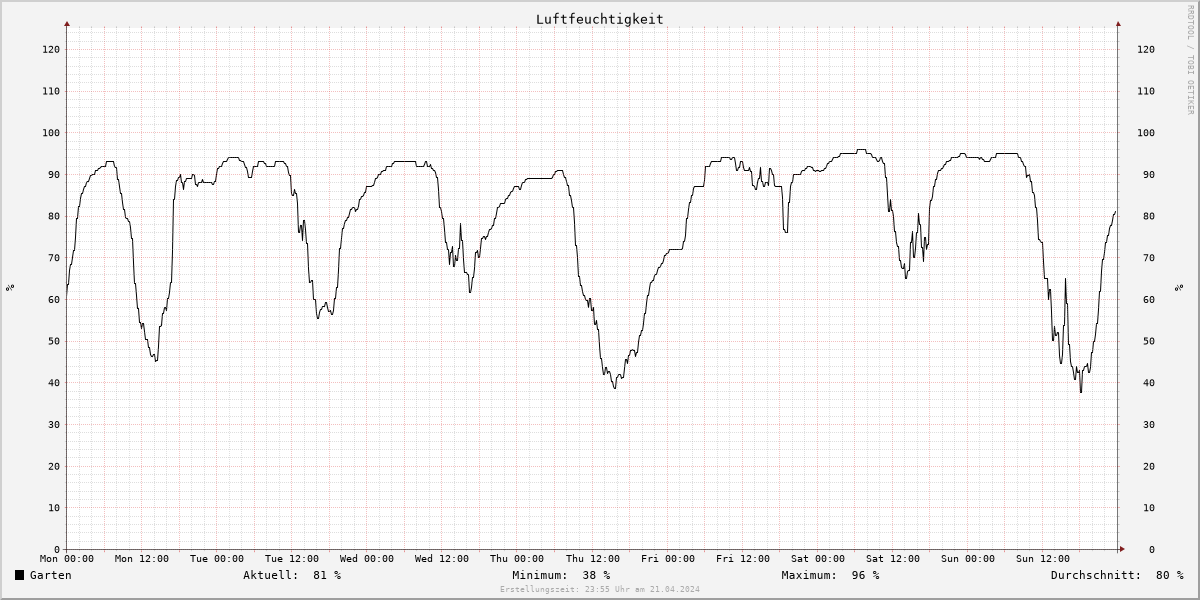Click the percent unit label beside the left axis
This screenshot has height=600, width=1200.
click(10, 288)
